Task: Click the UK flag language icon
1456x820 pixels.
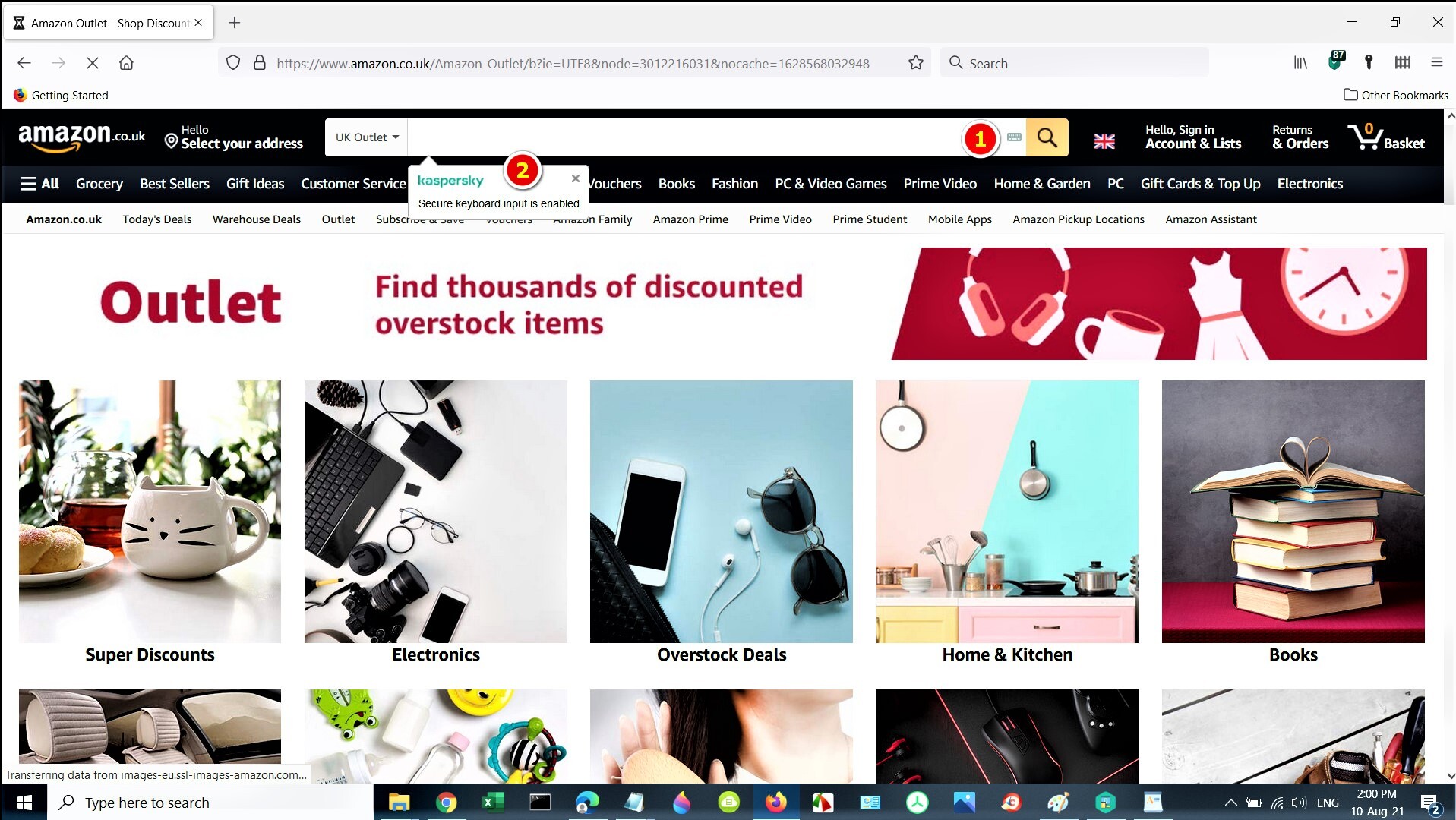Action: (1104, 140)
